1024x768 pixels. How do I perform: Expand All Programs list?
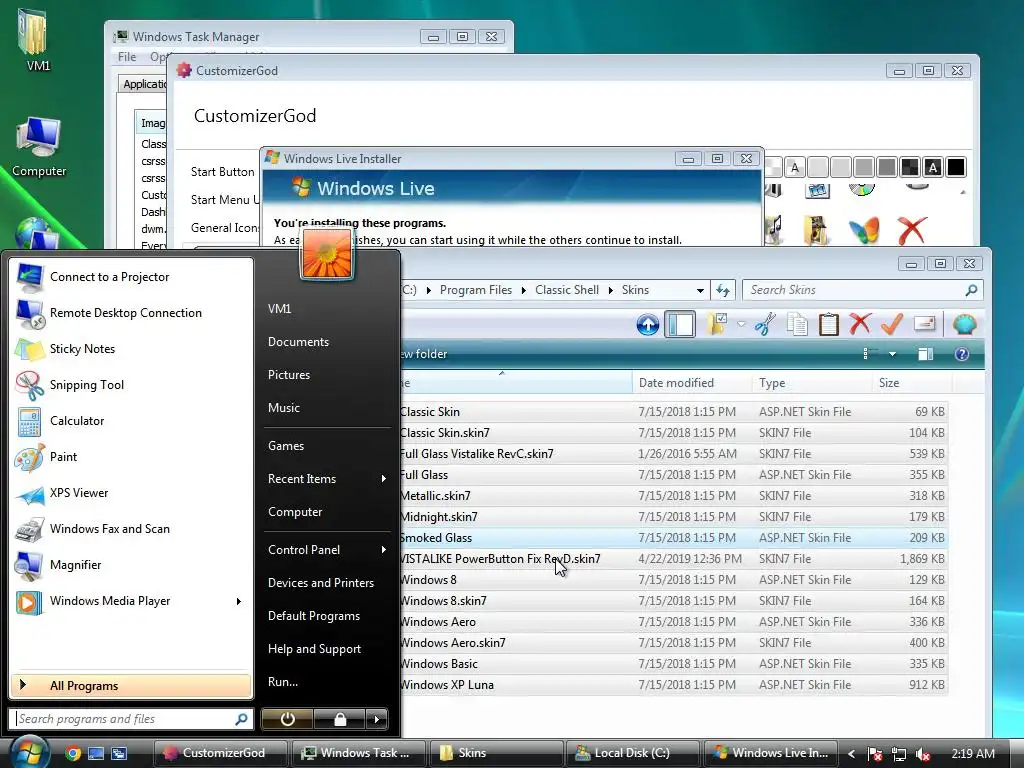pos(131,686)
